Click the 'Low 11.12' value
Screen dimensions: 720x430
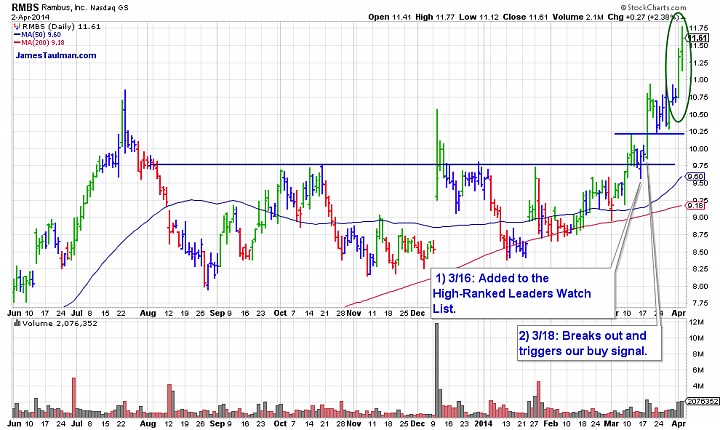[x=479, y=17]
